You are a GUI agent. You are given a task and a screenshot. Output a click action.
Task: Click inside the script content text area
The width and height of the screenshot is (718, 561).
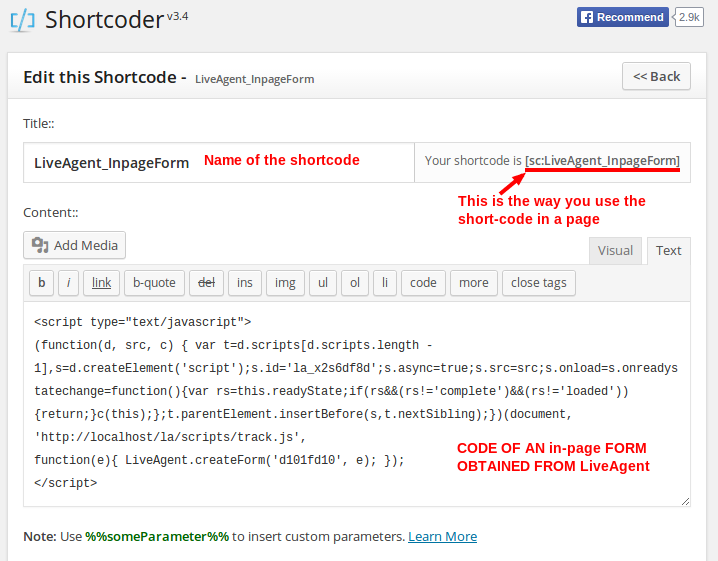[x=357, y=404]
